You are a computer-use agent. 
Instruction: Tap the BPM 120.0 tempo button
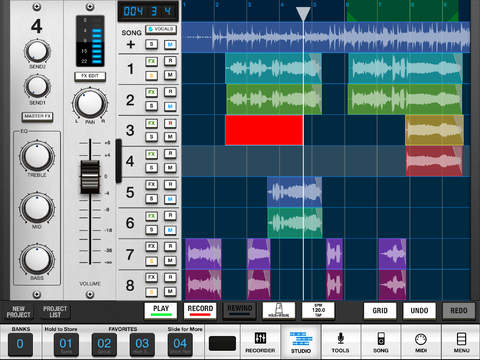(318, 310)
